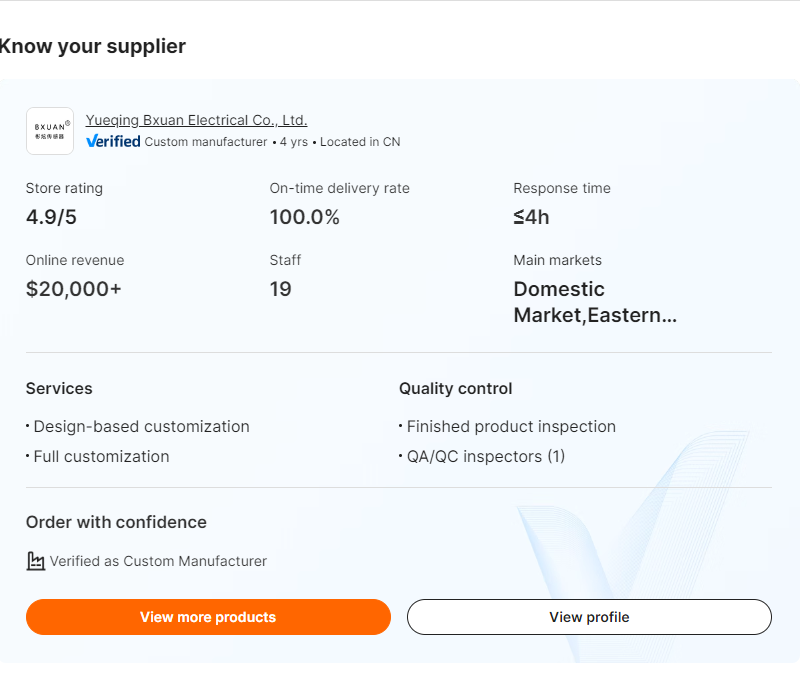Open the Yueqing Bxuan Electrical Co., Ltd. link

(x=196, y=120)
